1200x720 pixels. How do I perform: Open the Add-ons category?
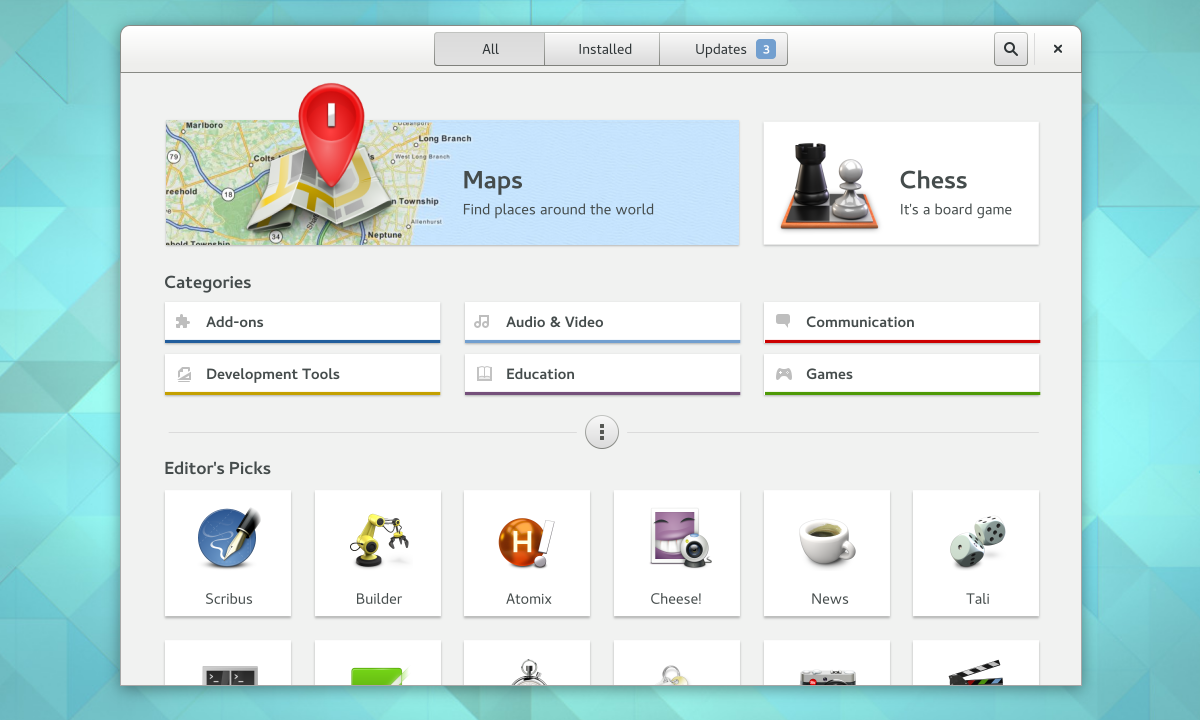(302, 322)
